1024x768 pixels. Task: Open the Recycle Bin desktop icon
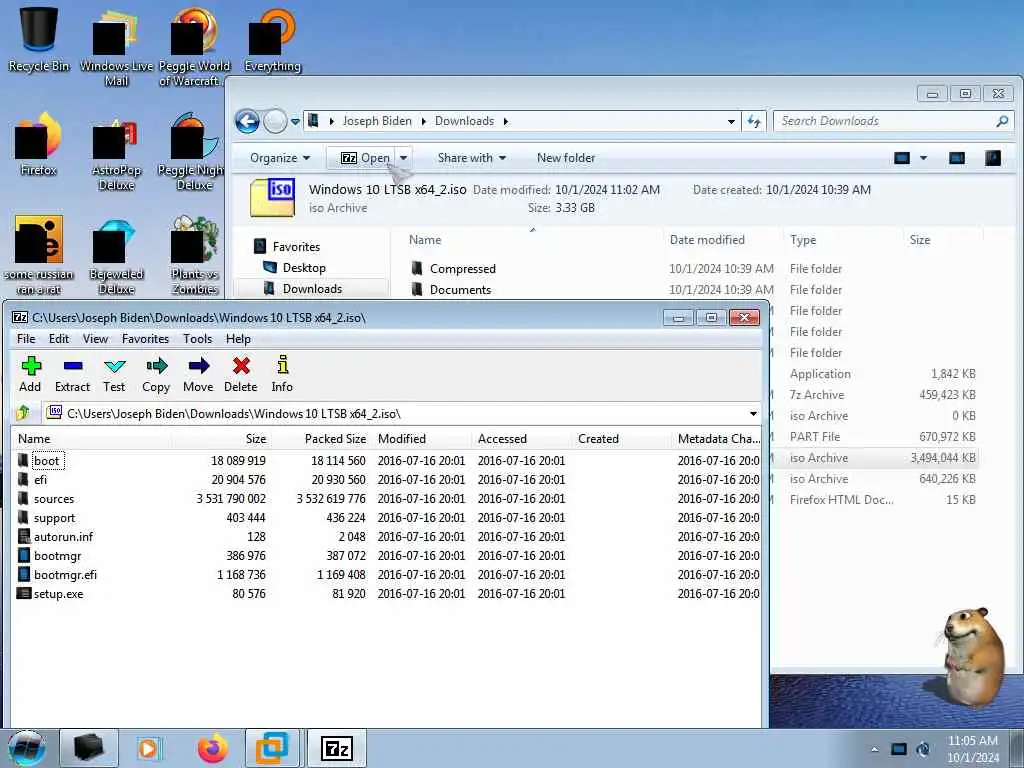pyautogui.click(x=39, y=39)
